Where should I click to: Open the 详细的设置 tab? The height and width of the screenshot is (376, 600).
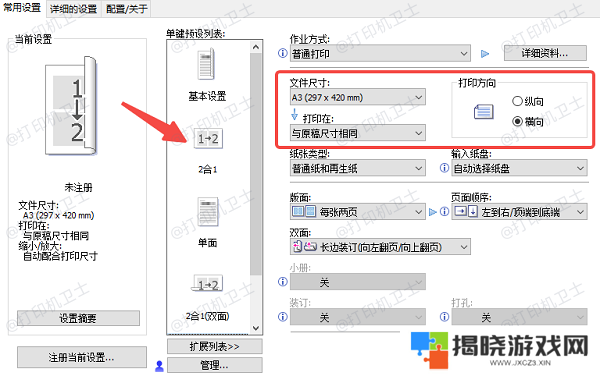pyautogui.click(x=73, y=9)
